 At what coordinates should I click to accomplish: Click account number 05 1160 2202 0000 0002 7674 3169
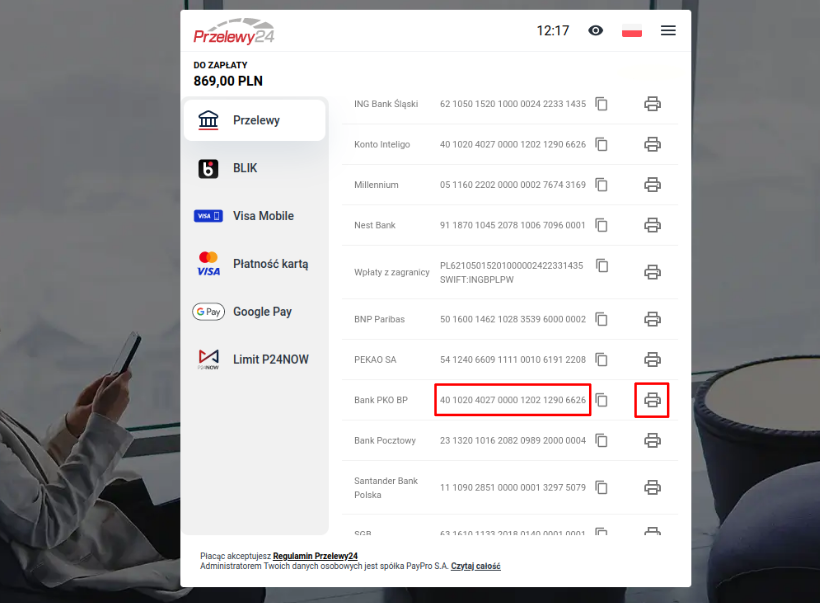[512, 185]
